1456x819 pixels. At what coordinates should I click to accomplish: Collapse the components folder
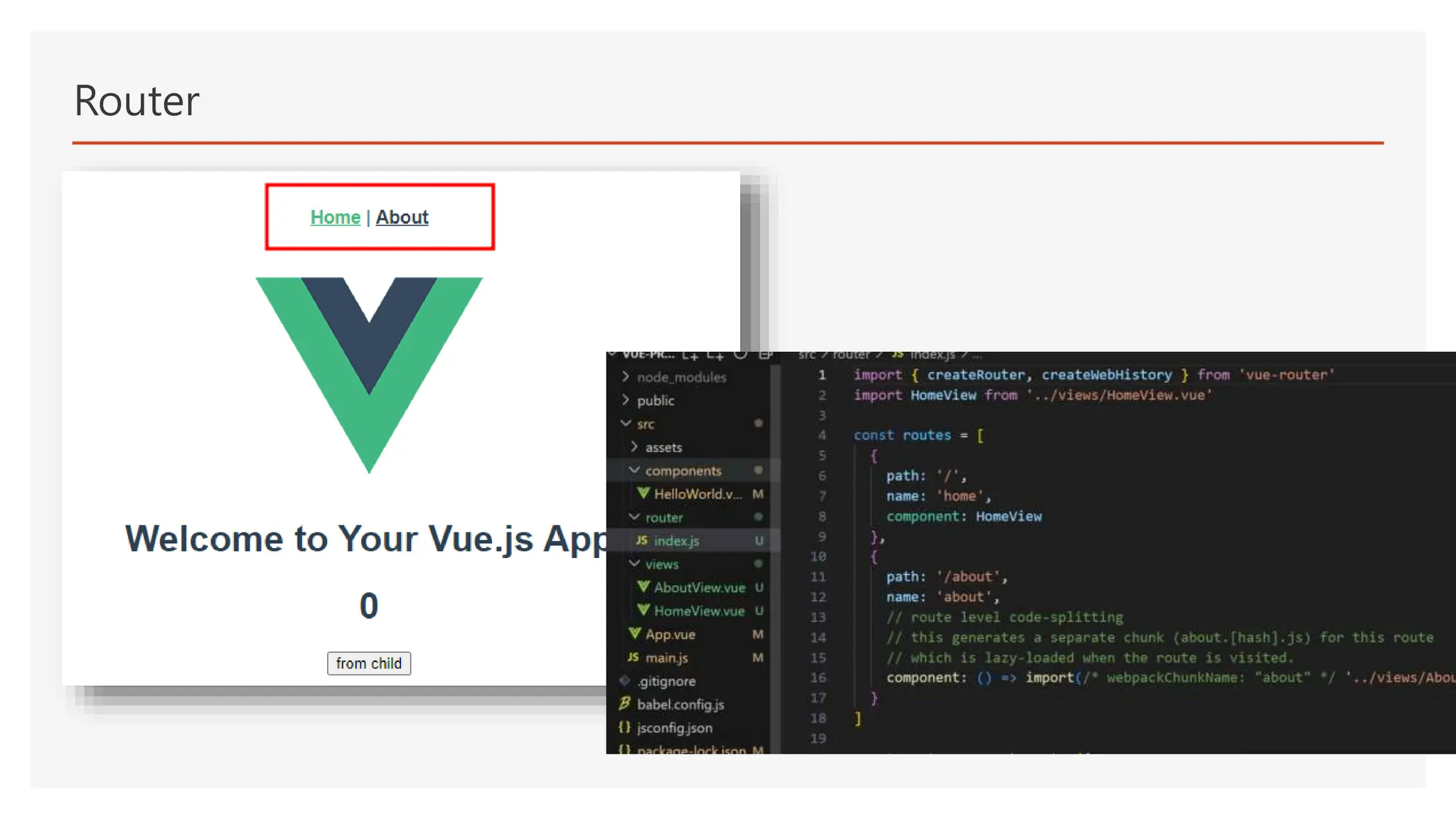click(634, 471)
